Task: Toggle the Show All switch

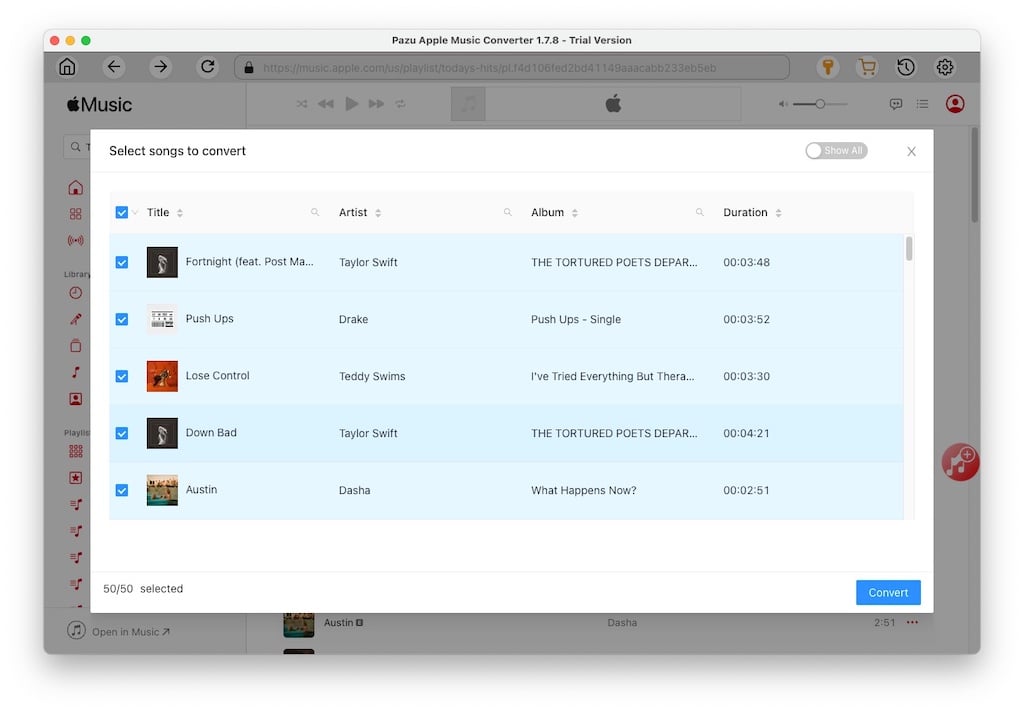Action: coord(836,151)
